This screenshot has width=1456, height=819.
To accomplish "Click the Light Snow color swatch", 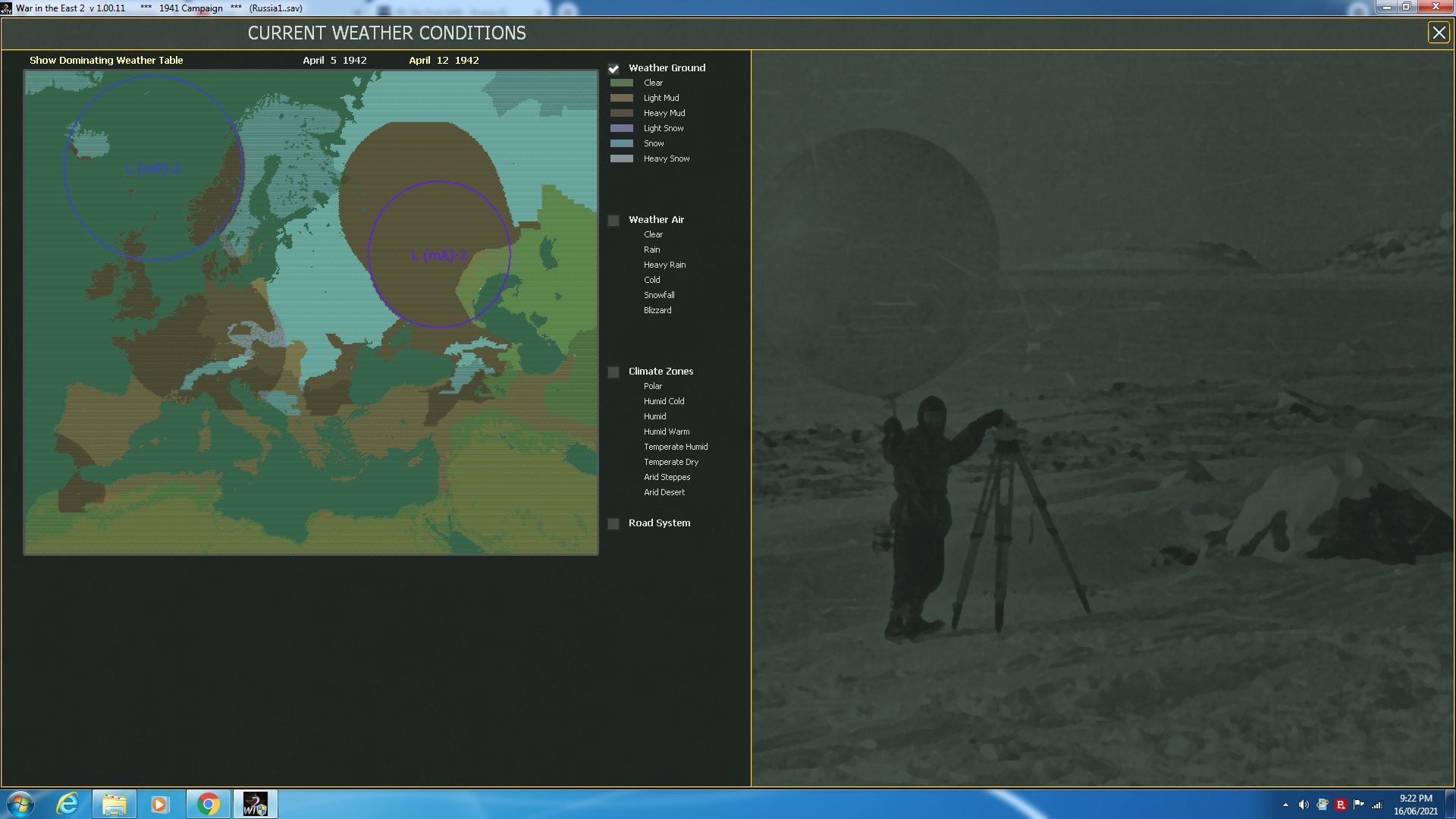I will (622, 128).
